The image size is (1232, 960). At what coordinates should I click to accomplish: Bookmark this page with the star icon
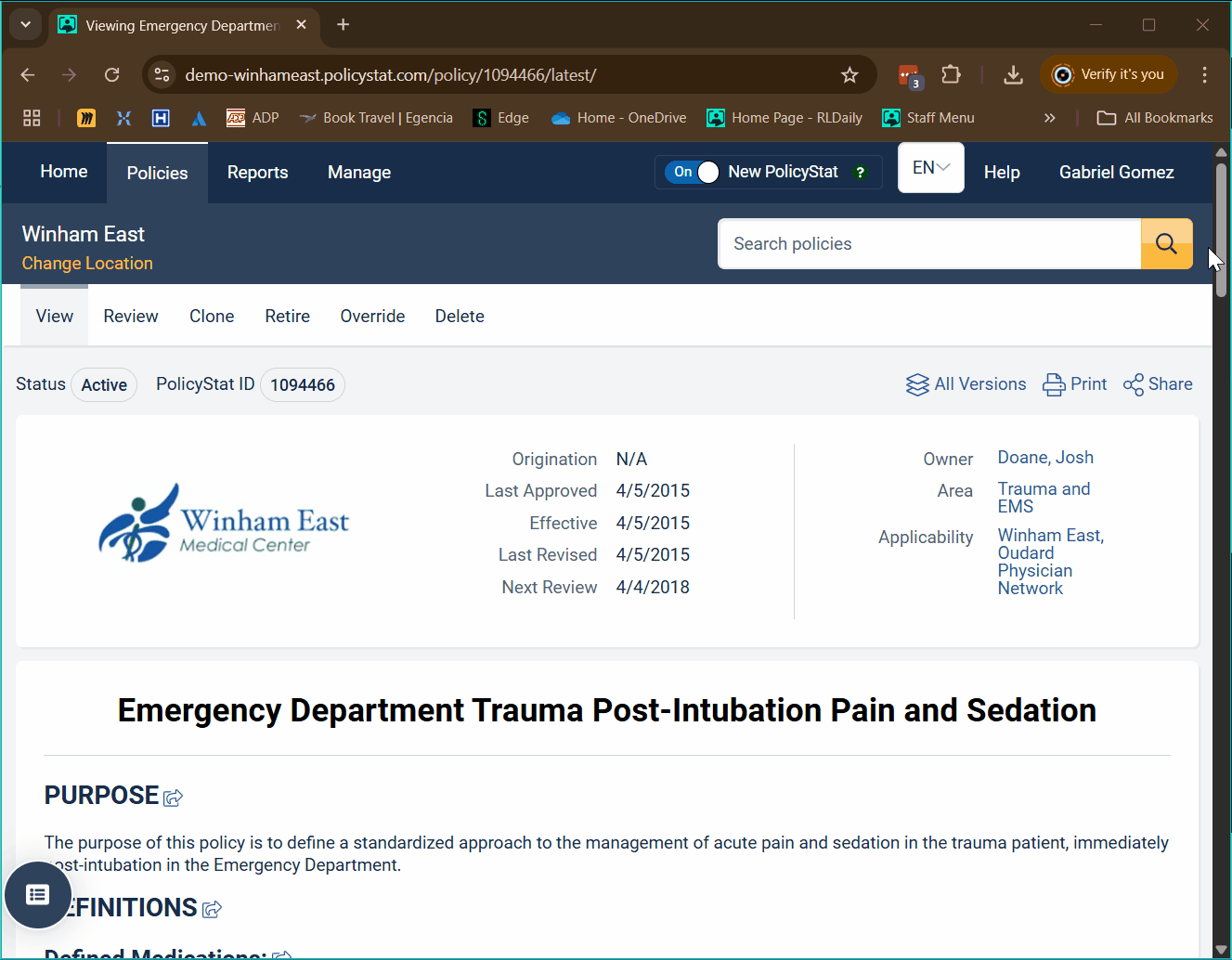pos(849,75)
